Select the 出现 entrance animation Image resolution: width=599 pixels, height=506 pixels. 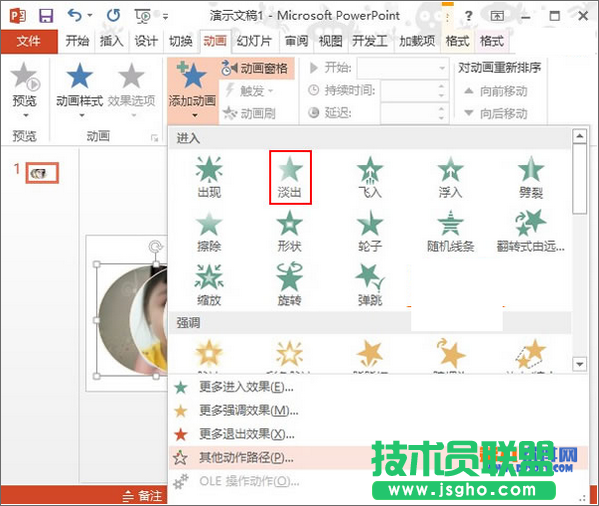(209, 177)
